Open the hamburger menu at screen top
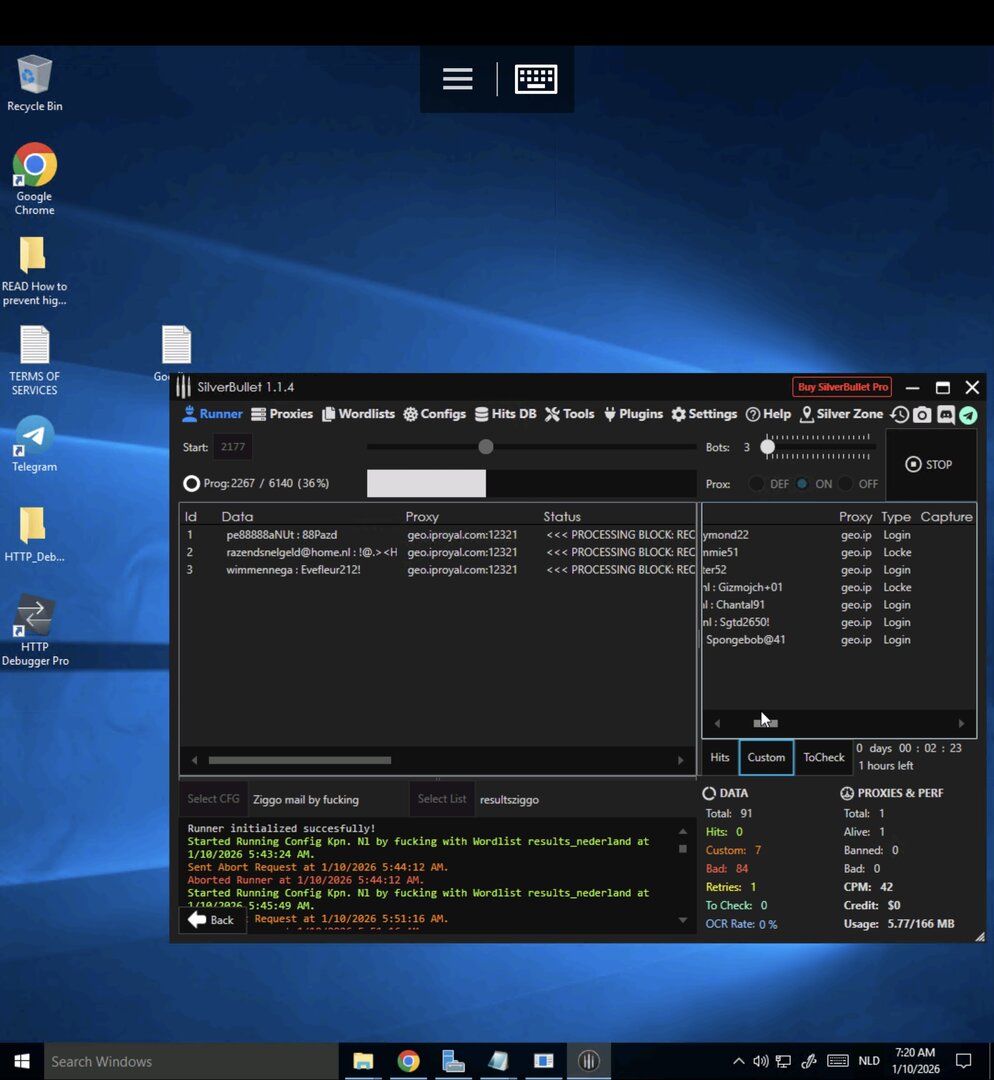 [x=457, y=79]
